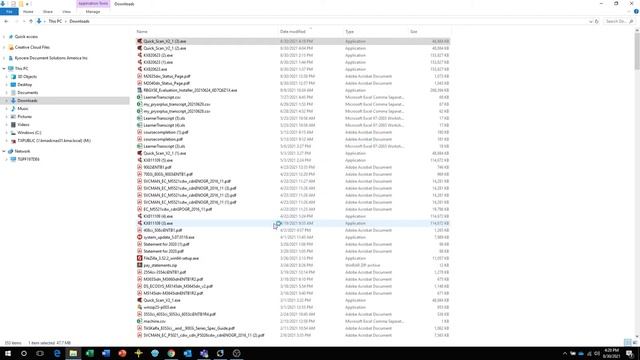The image size is (640, 360).
Task: Switch to Details view layout button
Action: pyautogui.click(x=628, y=342)
